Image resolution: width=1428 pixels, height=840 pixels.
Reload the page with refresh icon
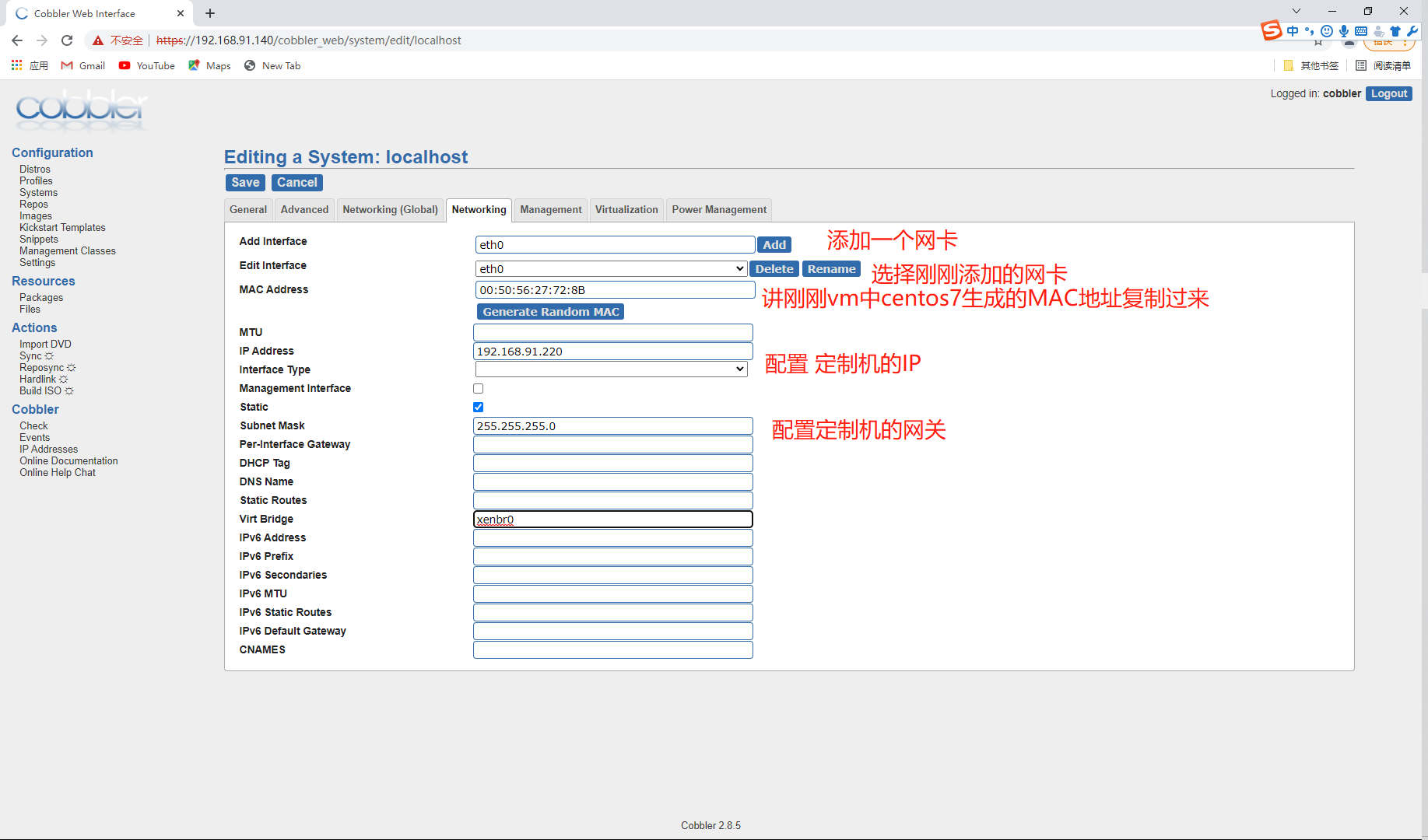point(67,40)
